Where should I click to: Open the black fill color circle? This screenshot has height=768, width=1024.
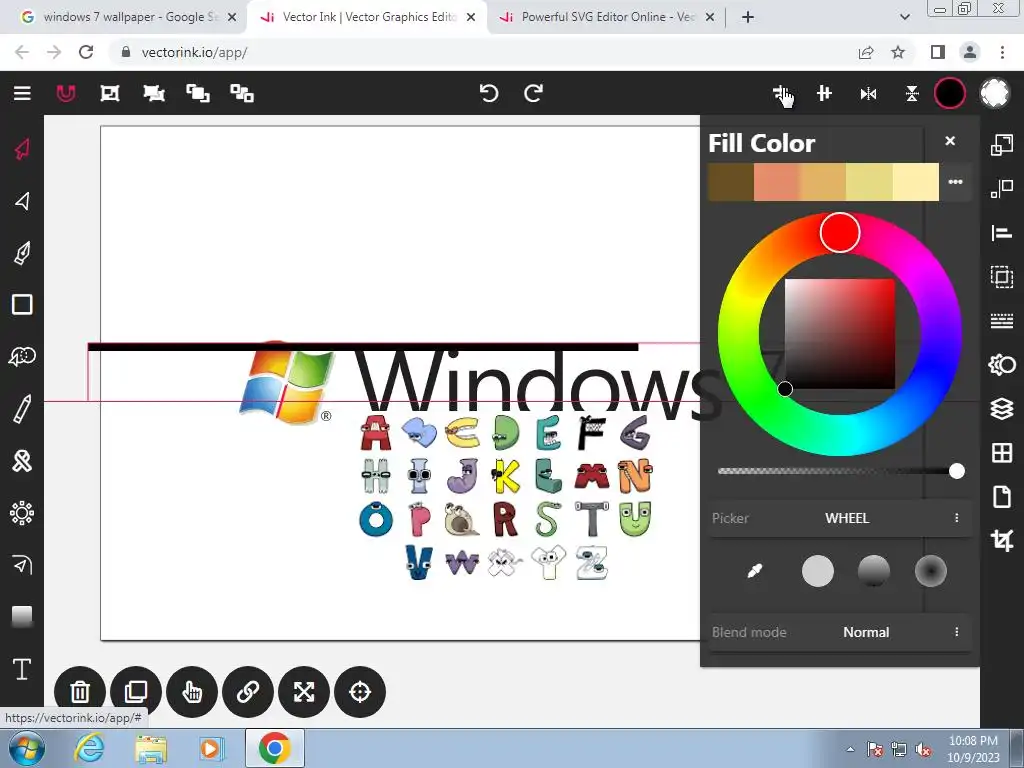(950, 93)
